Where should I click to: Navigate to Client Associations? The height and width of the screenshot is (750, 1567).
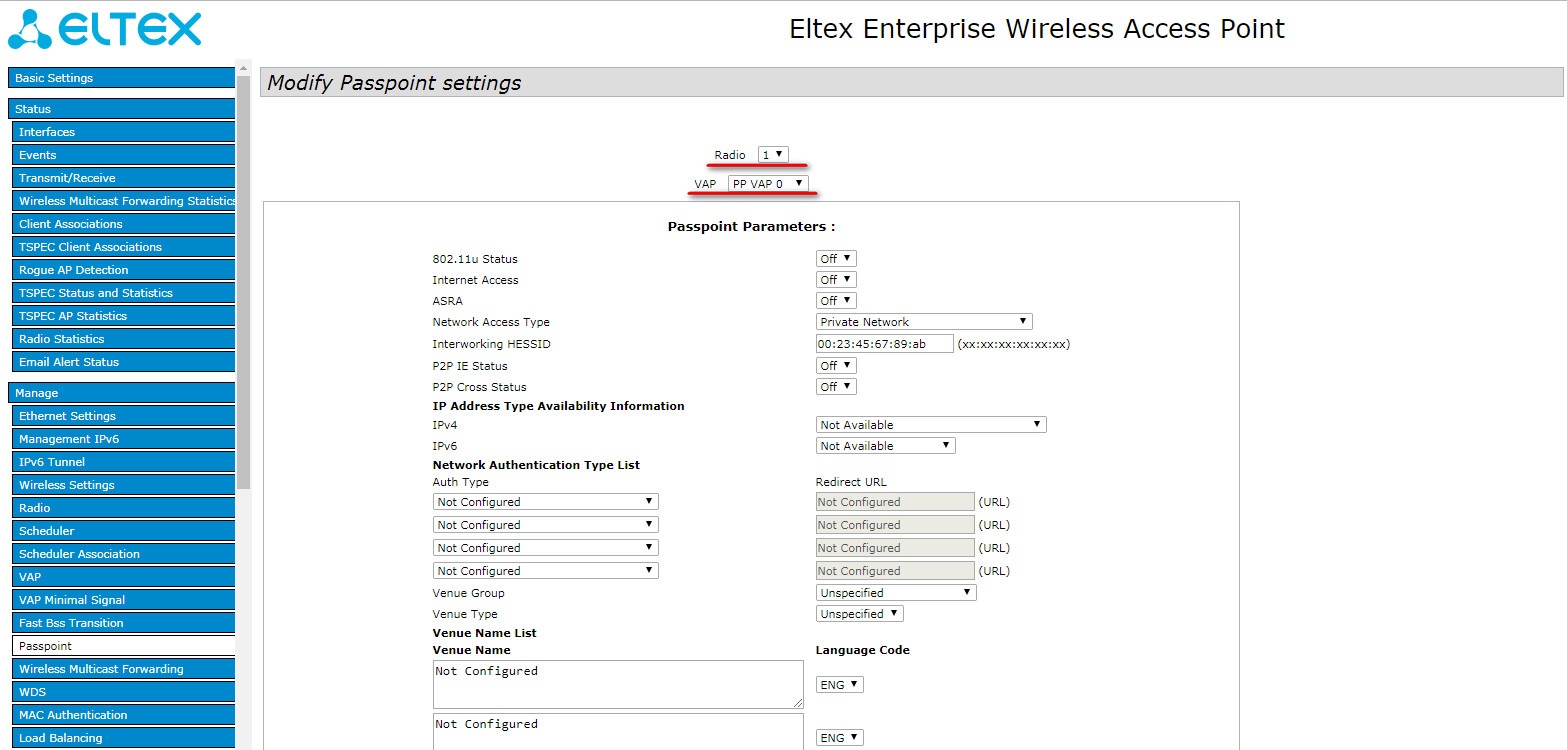(123, 224)
